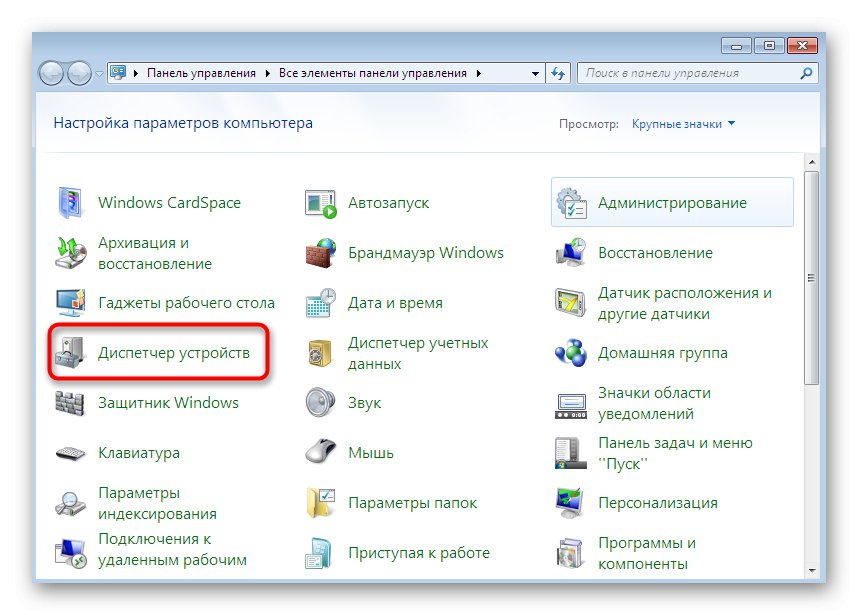Click the Диспетчер устройств icon
This screenshot has width=858, height=615.
click(x=70, y=352)
